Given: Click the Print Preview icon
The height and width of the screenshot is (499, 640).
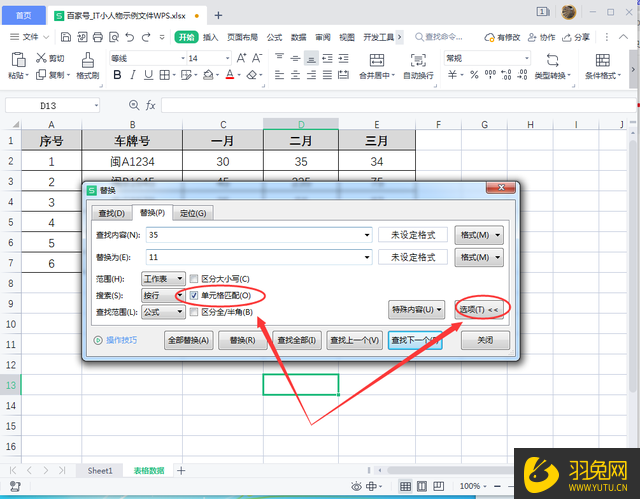Looking at the screenshot, I should (x=114, y=37).
